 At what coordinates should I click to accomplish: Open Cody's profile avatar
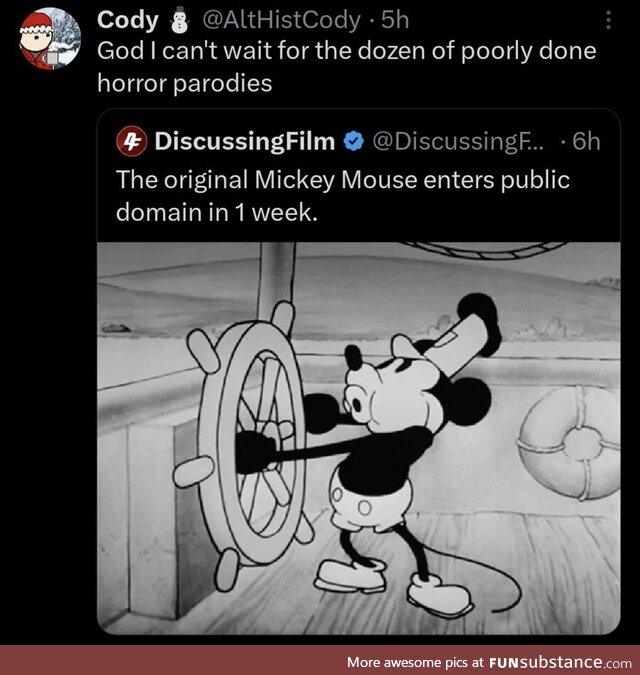(x=50, y=39)
